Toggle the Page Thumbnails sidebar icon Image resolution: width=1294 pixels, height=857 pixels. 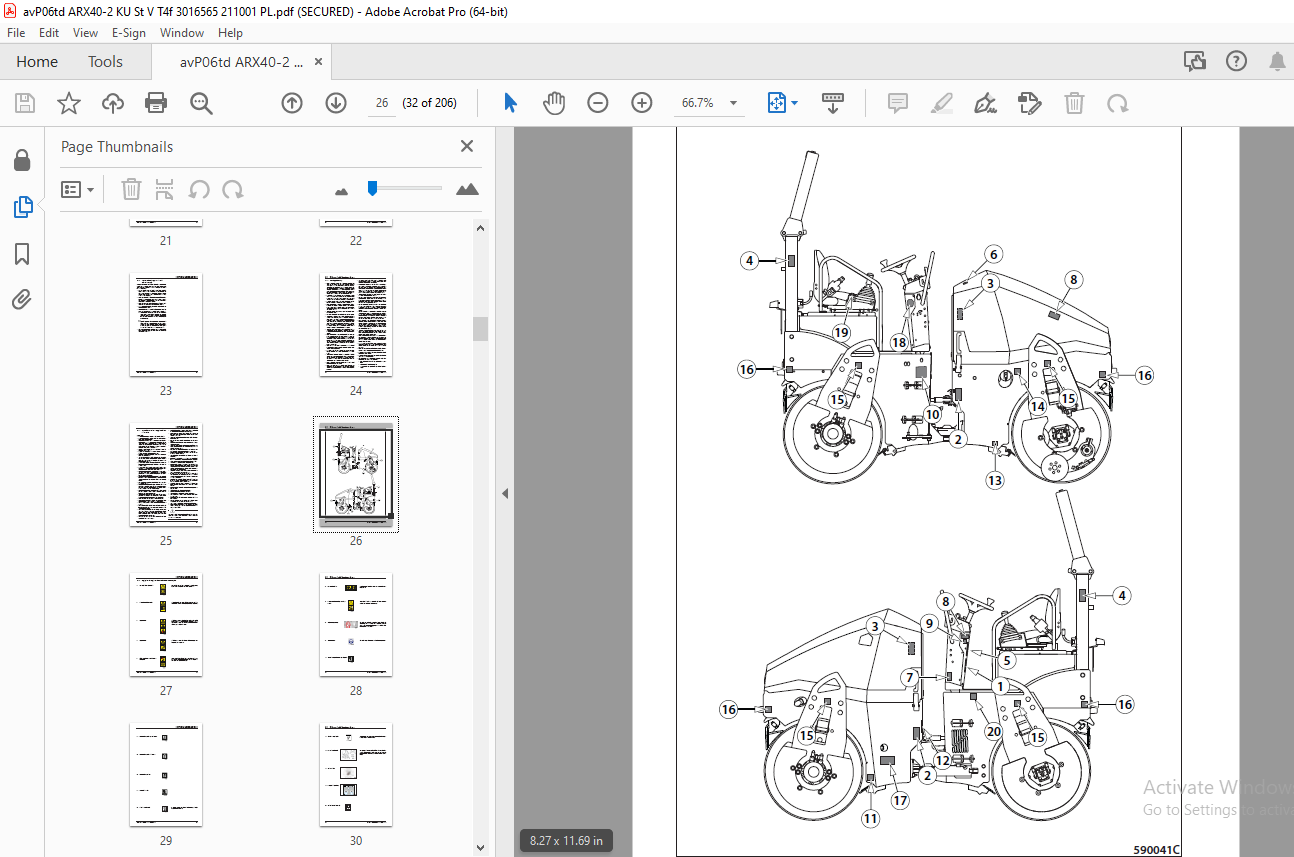click(22, 207)
